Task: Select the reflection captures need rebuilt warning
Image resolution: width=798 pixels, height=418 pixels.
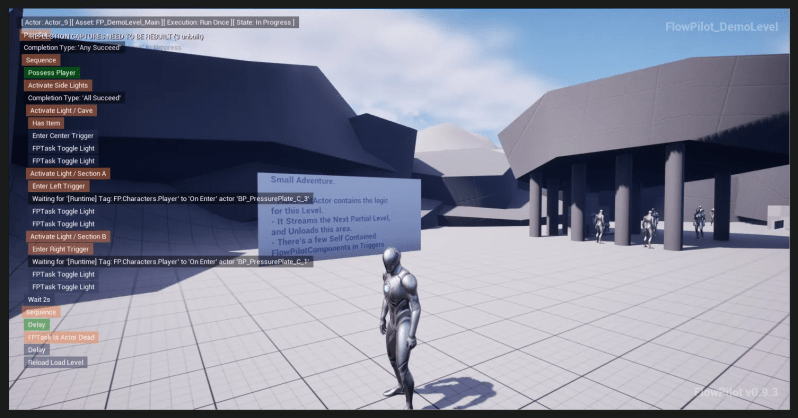Action: [117, 37]
